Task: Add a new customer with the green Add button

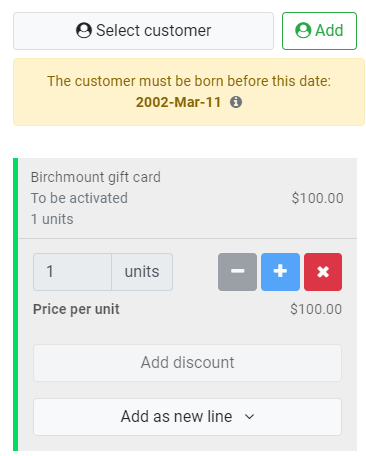Action: [319, 31]
